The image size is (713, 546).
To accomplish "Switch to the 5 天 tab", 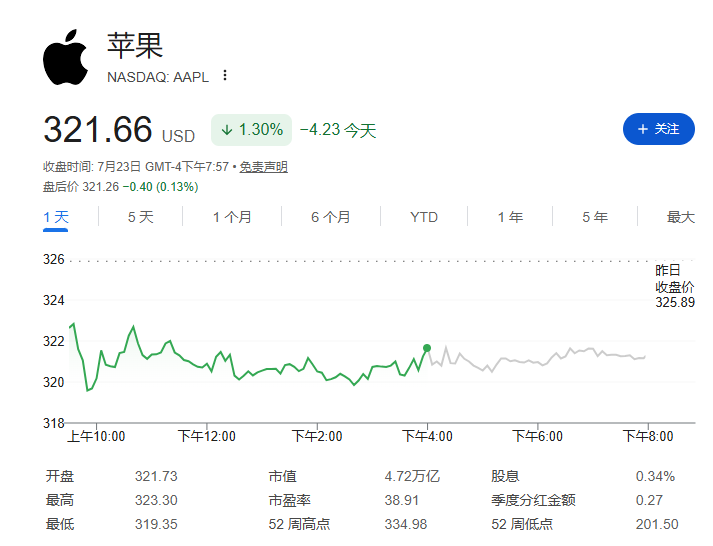I will tap(141, 217).
